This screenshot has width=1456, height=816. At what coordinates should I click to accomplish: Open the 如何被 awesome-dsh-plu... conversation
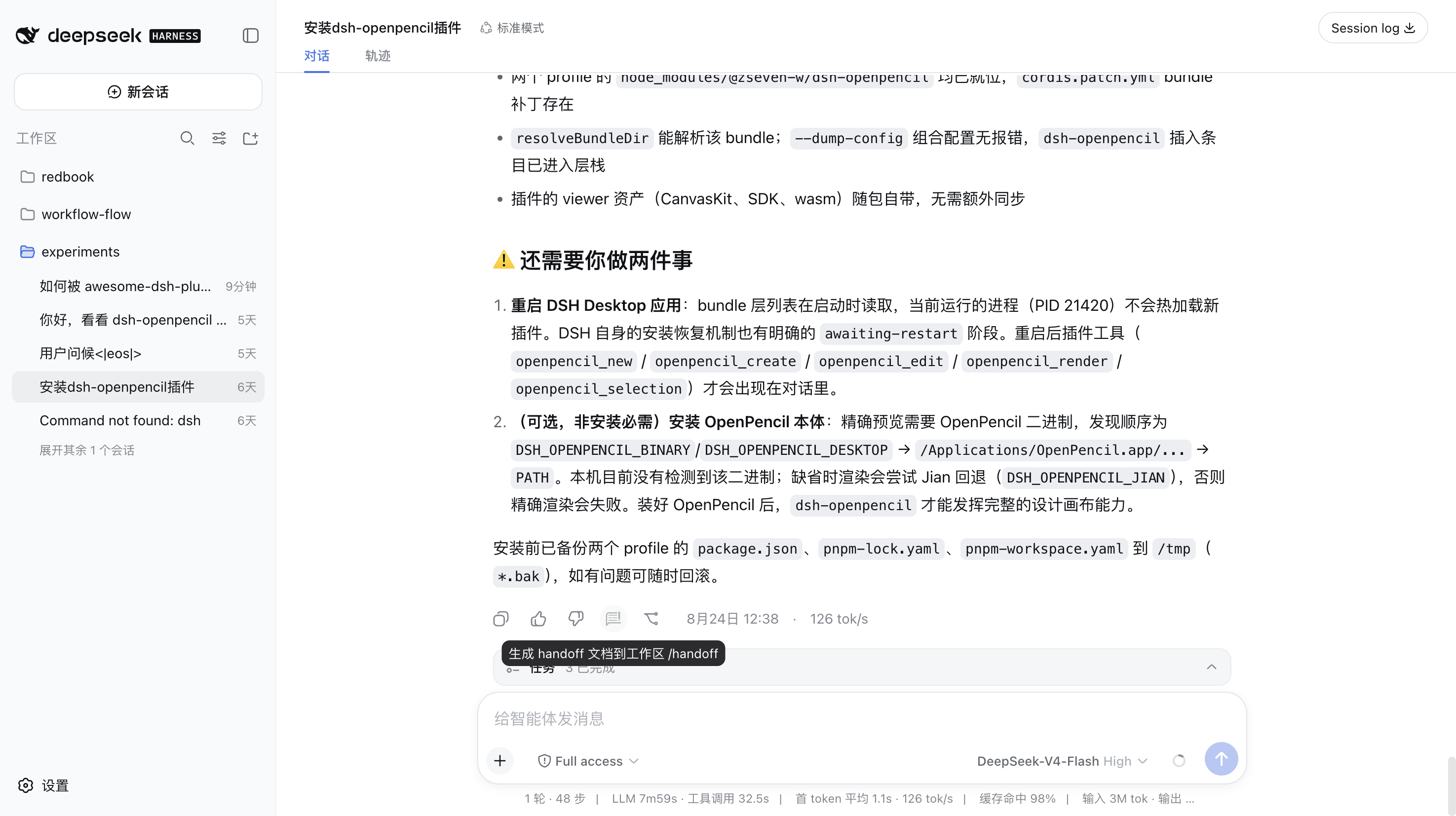pyautogui.click(x=138, y=287)
